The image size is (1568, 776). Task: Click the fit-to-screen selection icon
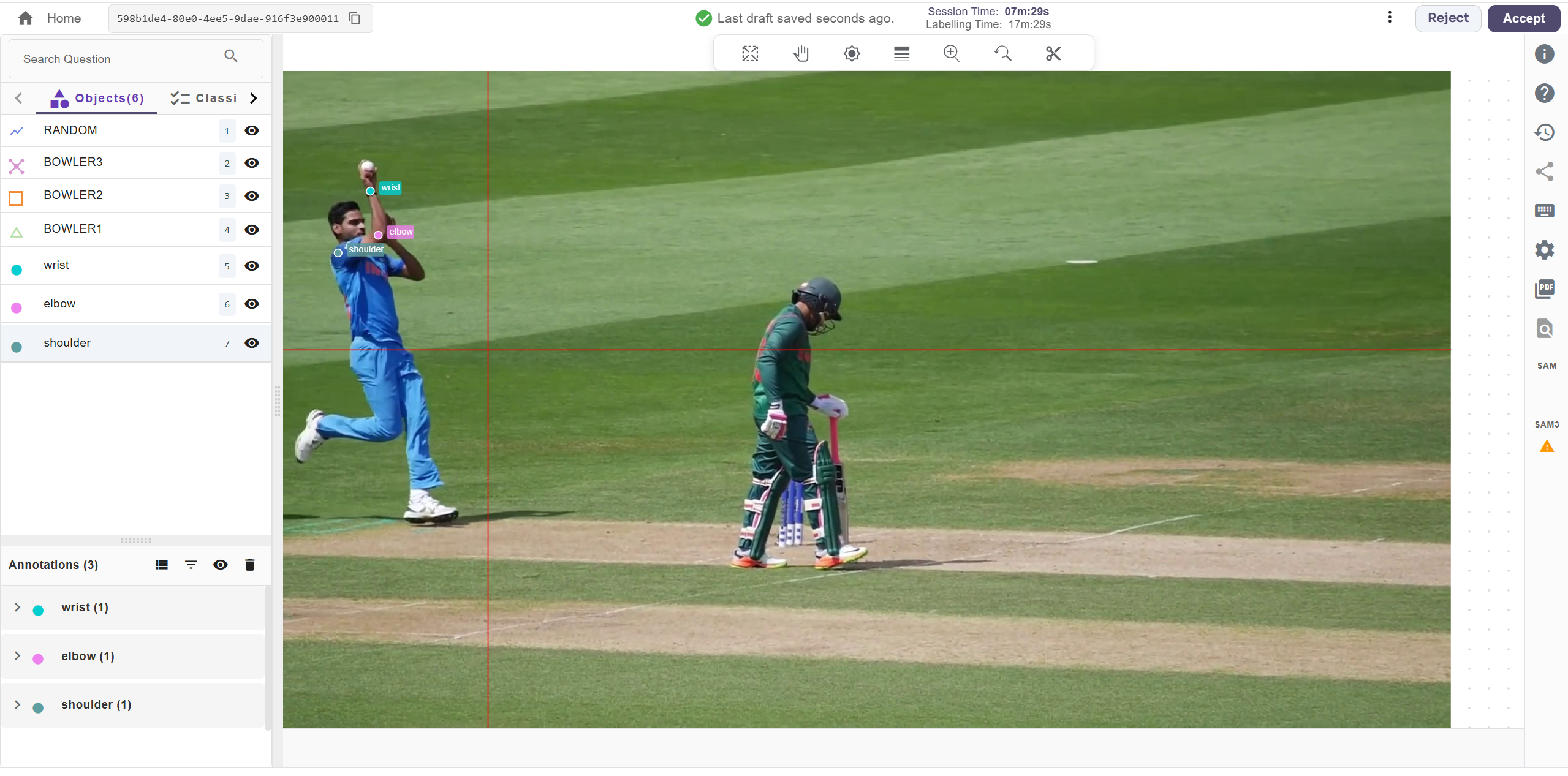point(750,54)
